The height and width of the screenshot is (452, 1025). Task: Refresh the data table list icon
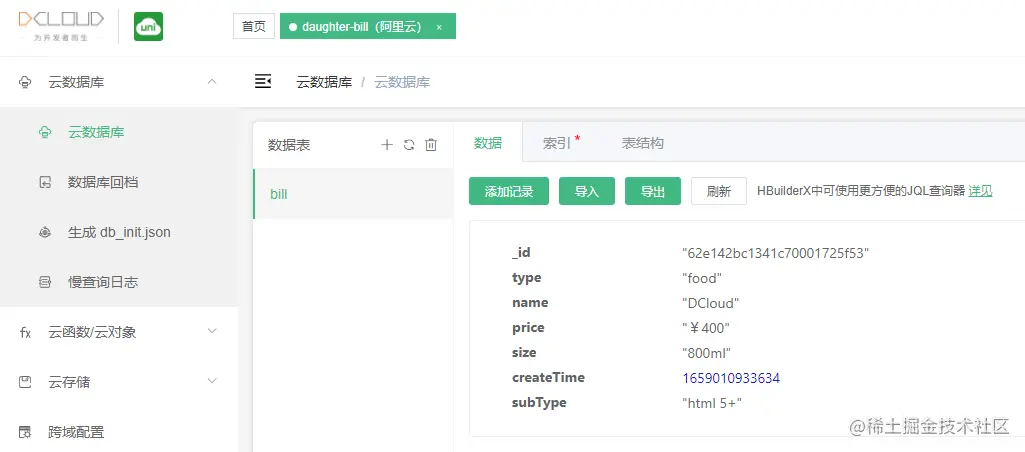click(x=409, y=145)
